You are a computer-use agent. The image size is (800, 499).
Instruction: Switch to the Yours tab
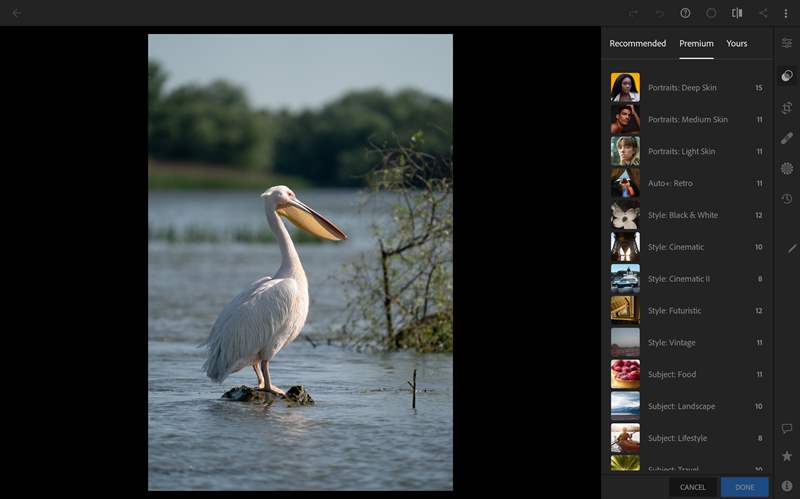tap(737, 43)
